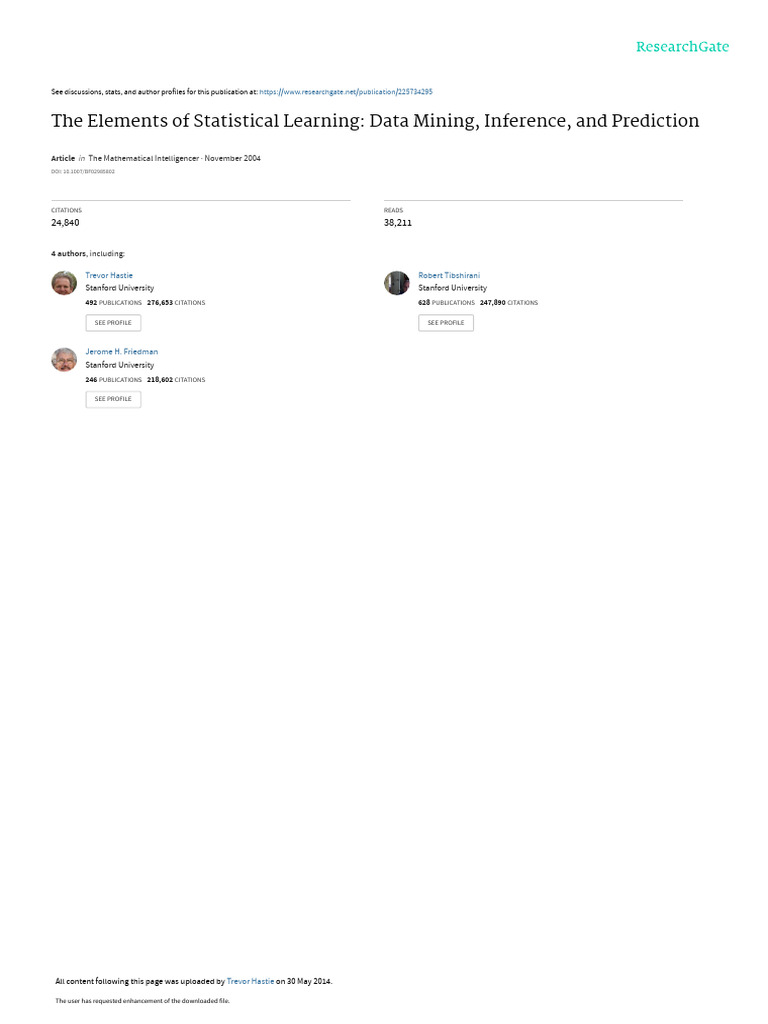Click The Mathematical Intelligencer journal name
Image resolution: width=768 pixels, height=1024 pixels.
click(144, 158)
